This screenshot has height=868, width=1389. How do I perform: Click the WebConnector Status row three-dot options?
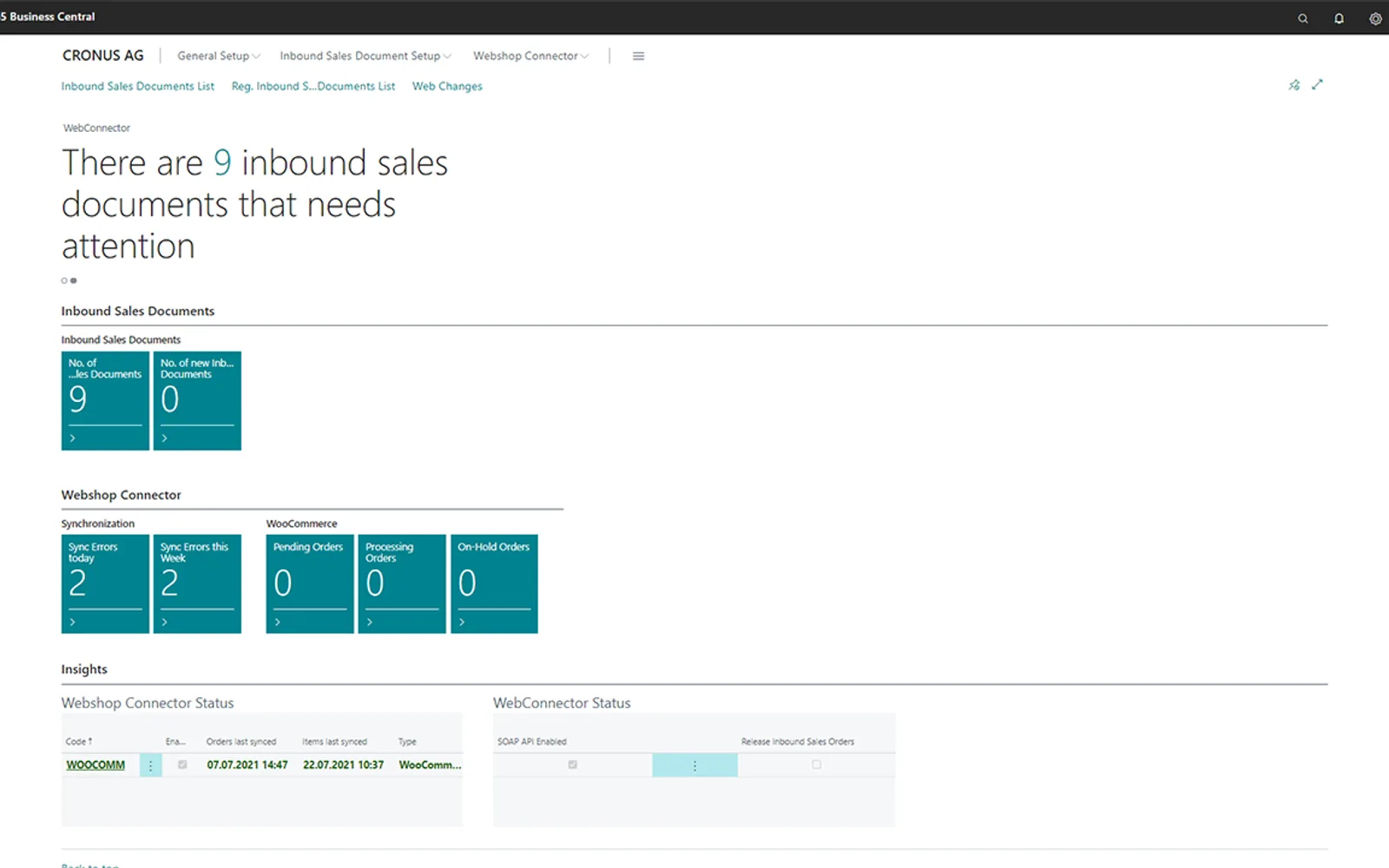click(x=694, y=766)
